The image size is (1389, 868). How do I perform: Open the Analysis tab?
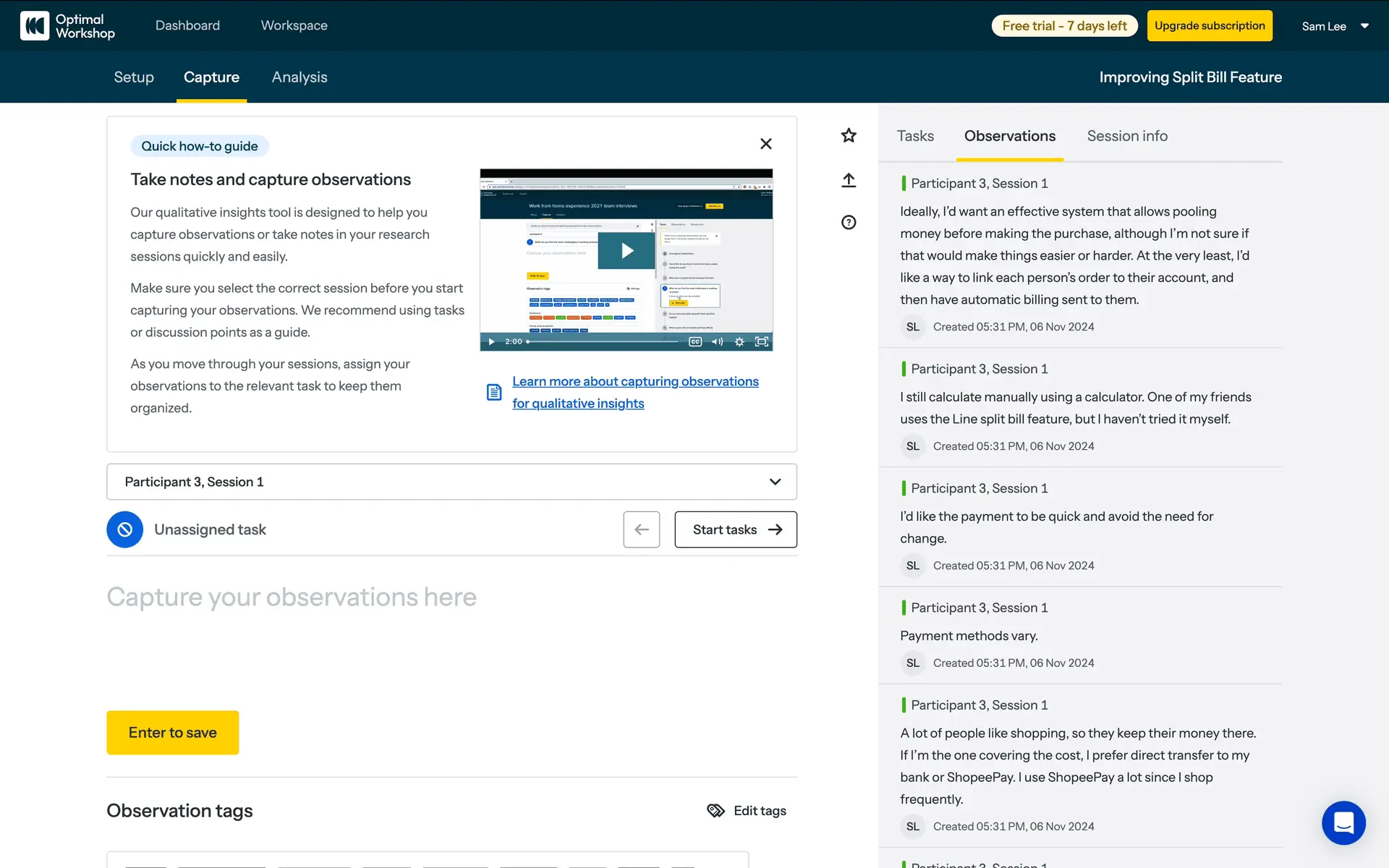(x=300, y=77)
